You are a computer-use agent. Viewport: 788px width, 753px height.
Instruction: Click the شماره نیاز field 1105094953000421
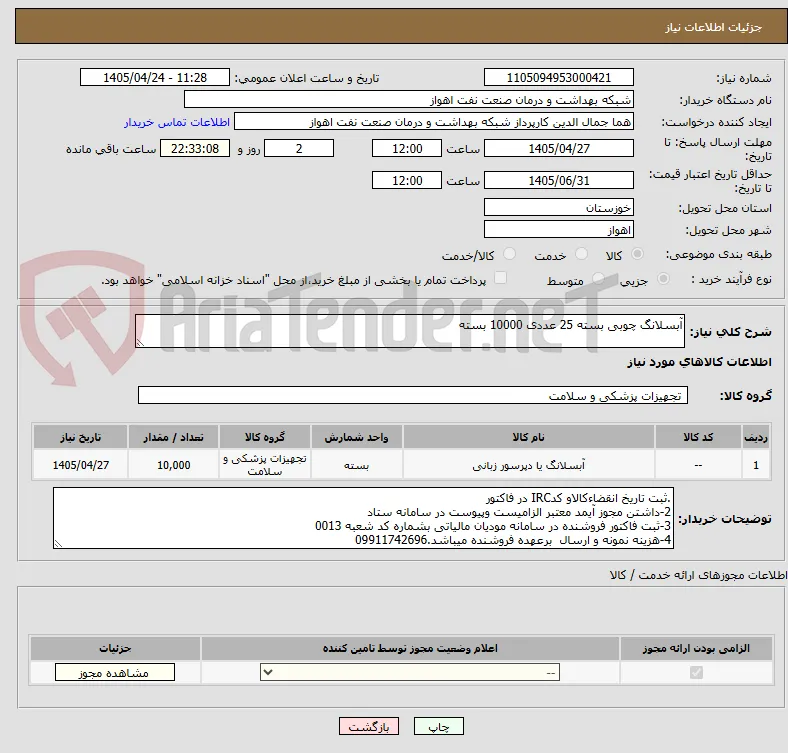558,77
